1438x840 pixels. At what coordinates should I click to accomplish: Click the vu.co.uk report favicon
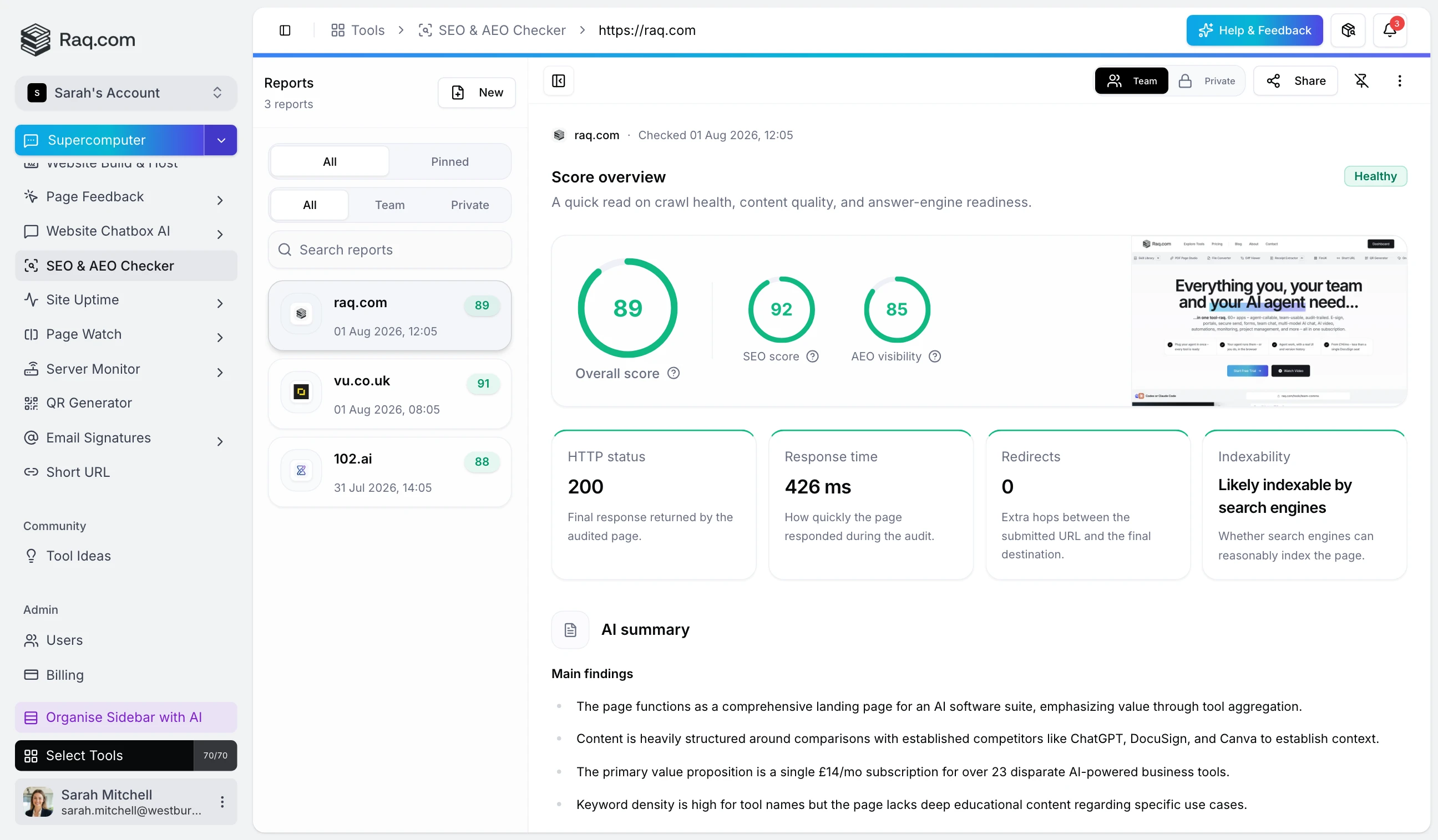[x=301, y=392]
